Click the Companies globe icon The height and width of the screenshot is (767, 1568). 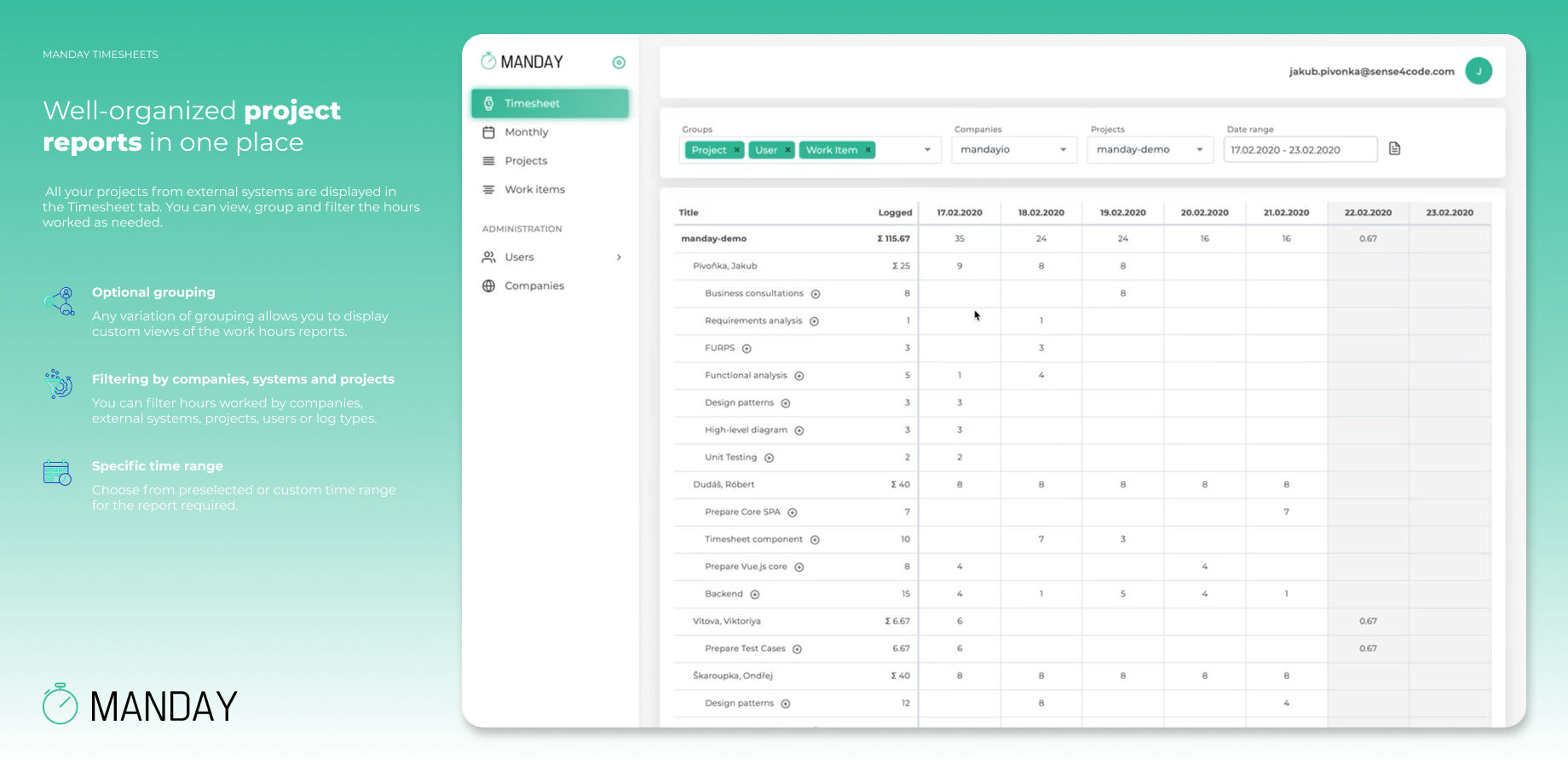tap(489, 285)
